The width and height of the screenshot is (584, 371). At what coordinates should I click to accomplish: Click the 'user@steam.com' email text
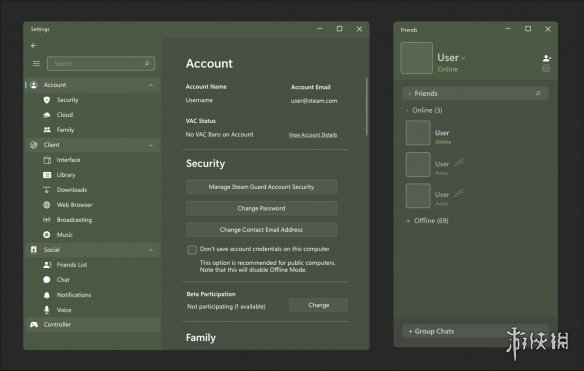click(314, 101)
